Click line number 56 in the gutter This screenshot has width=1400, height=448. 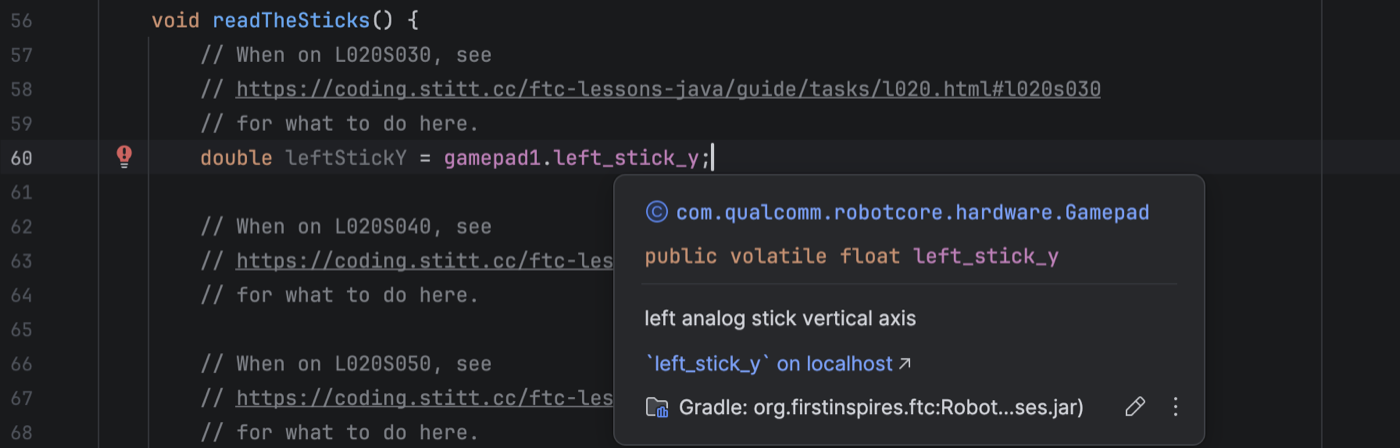point(22,21)
